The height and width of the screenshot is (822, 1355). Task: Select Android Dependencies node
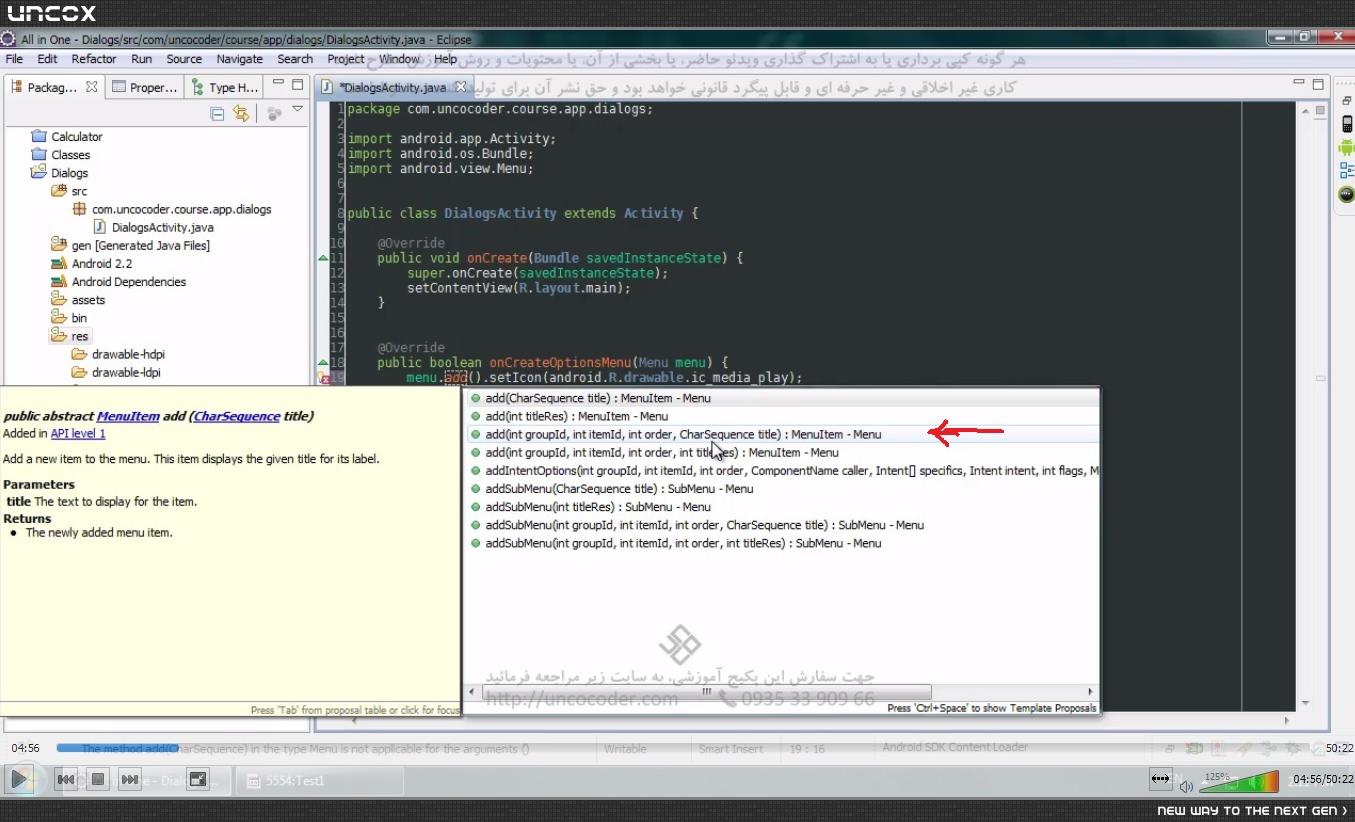click(118, 282)
